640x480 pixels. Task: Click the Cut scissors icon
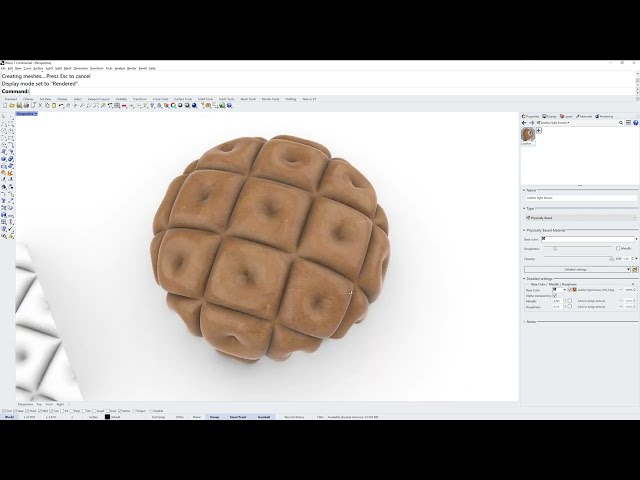pyautogui.click(x=40, y=105)
